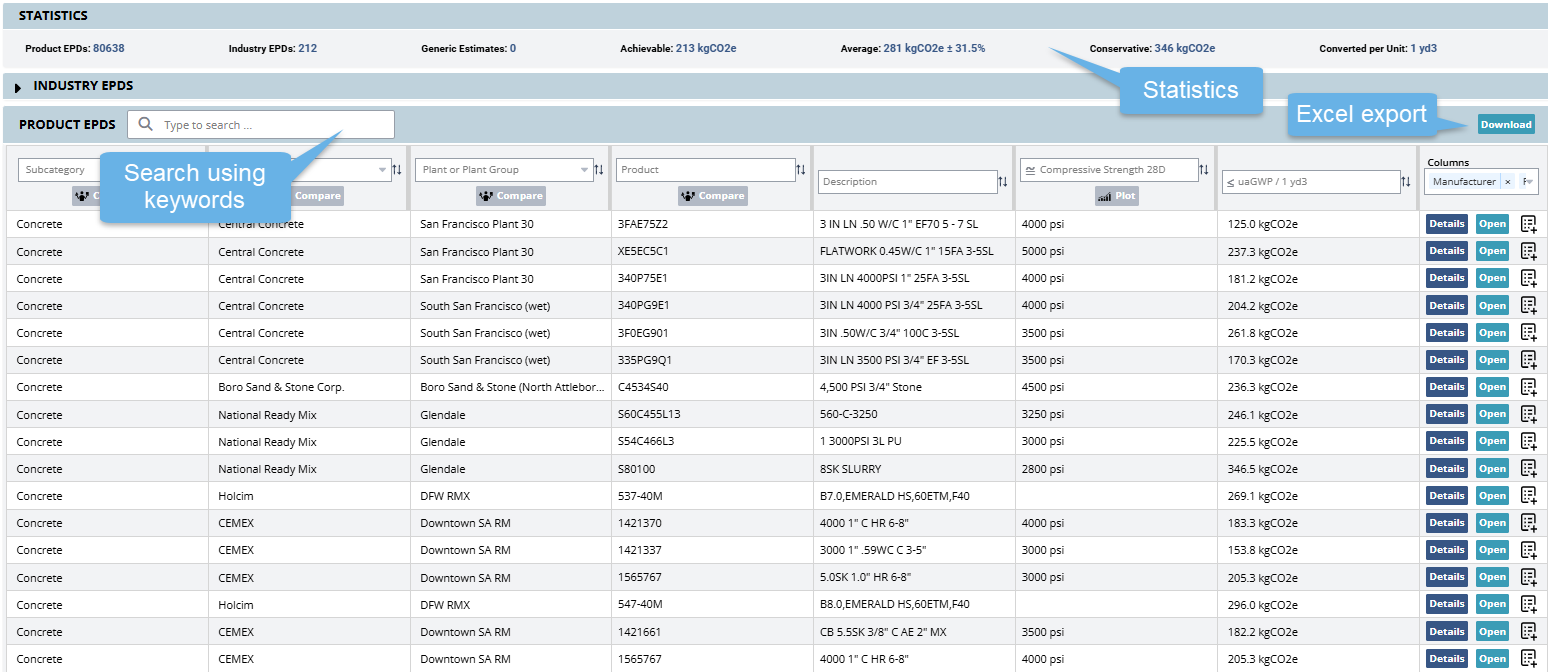
Task: Open the EPD for product XE5EC5C1
Action: (1492, 251)
